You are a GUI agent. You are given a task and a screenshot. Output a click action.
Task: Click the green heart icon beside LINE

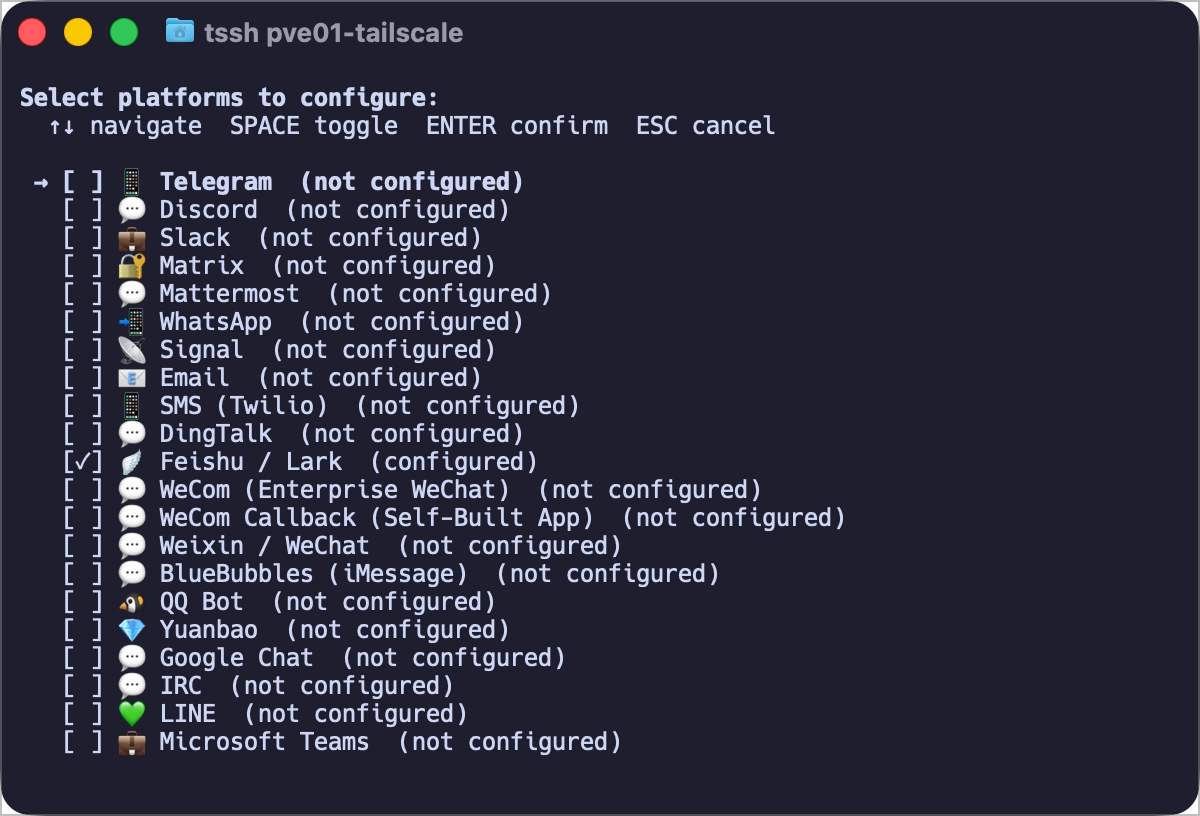click(132, 714)
